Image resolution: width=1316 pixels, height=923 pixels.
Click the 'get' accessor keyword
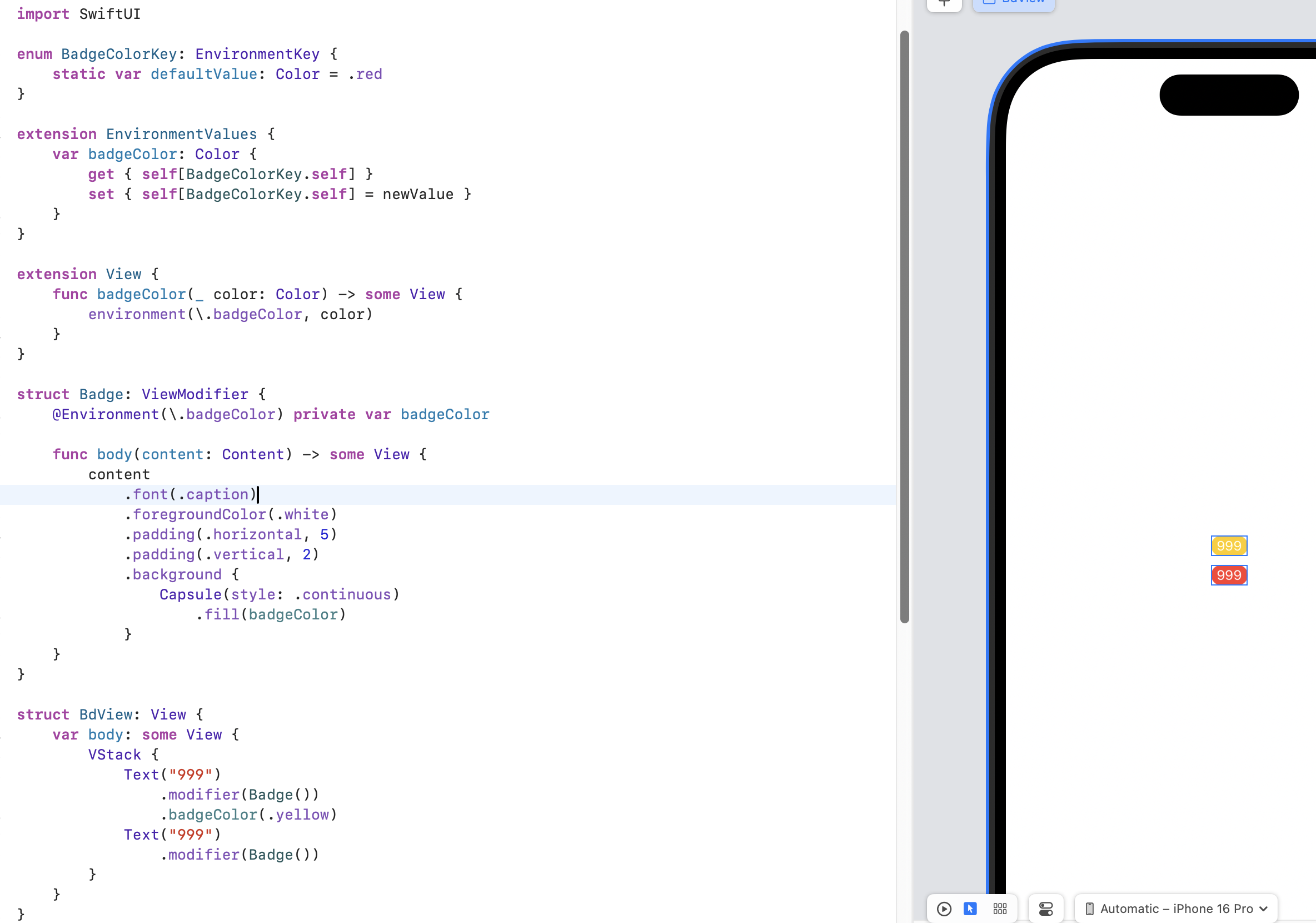pyautogui.click(x=101, y=174)
